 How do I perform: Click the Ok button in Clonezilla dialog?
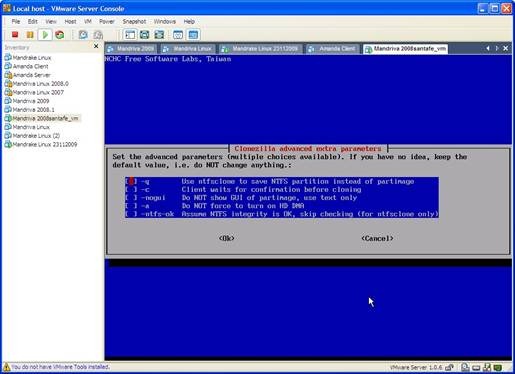227,238
